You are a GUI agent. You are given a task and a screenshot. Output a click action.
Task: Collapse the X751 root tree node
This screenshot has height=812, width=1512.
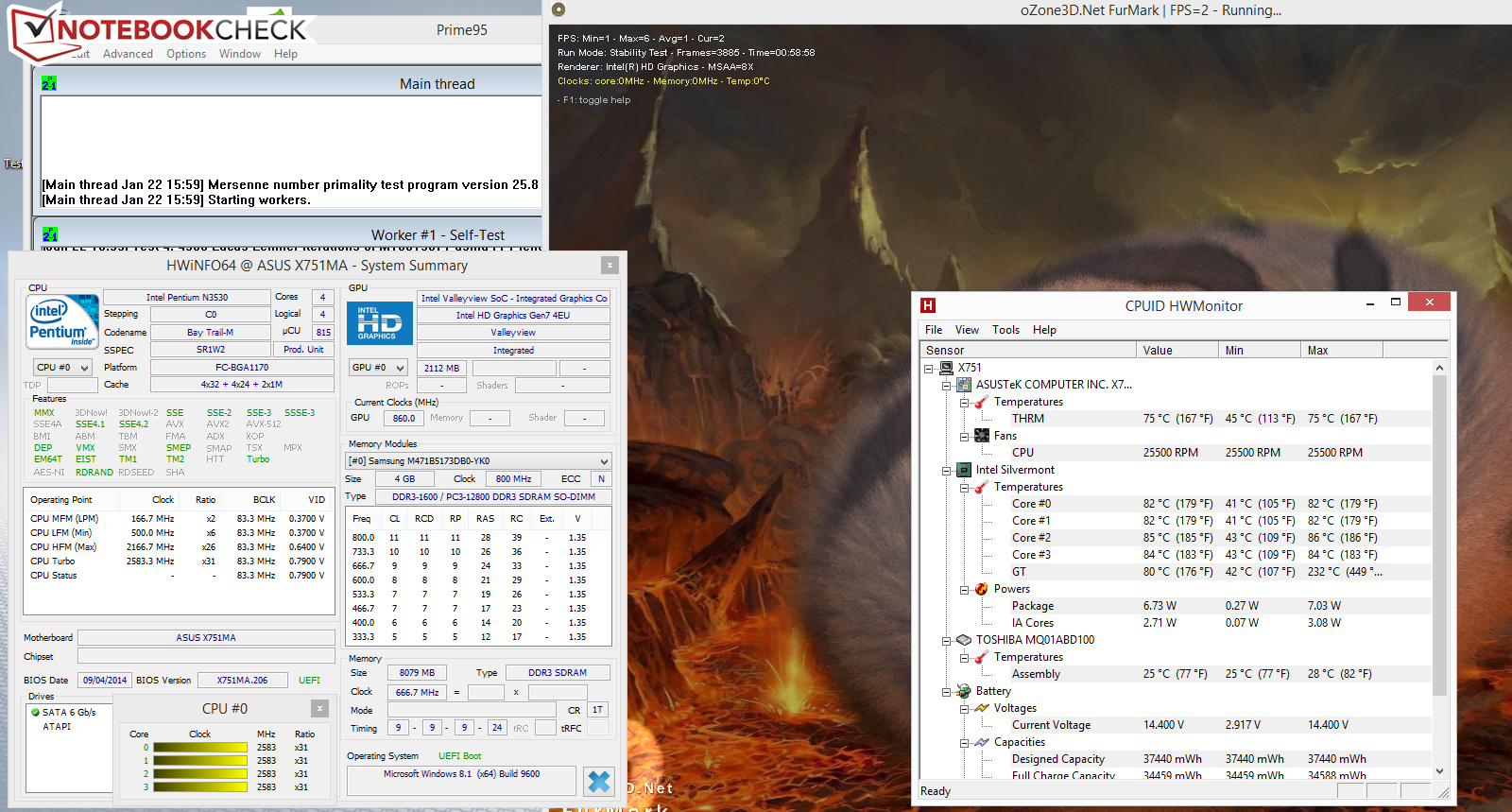pyautogui.click(x=928, y=369)
